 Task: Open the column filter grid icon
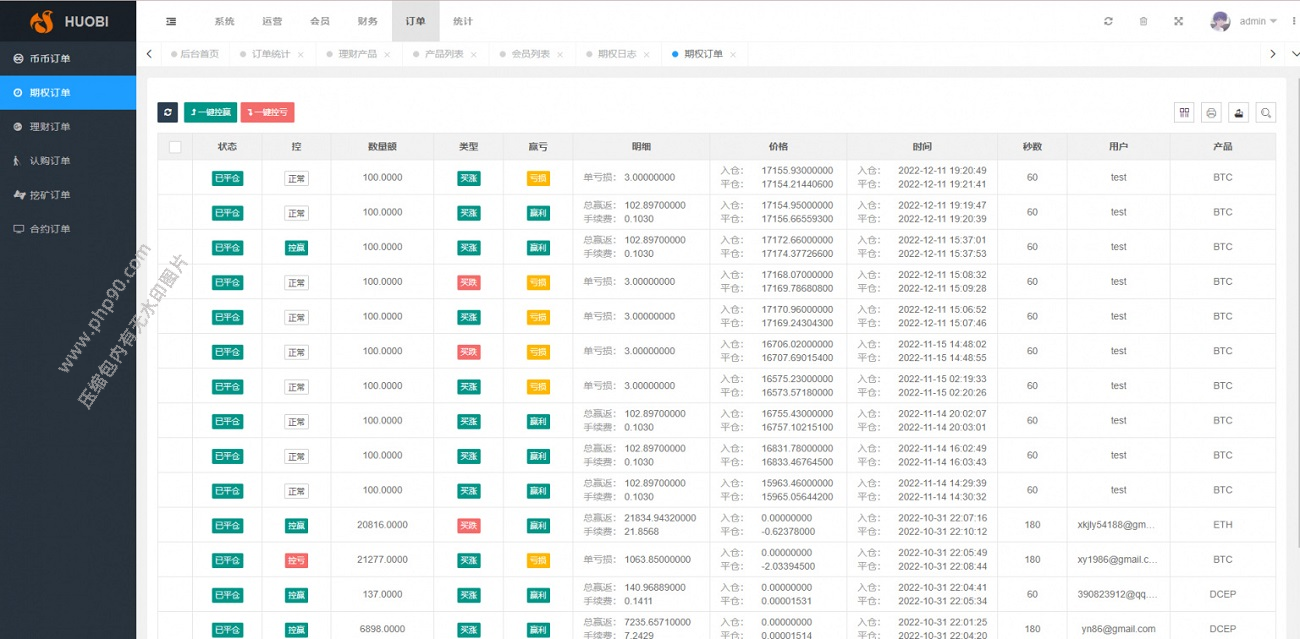pos(1184,113)
